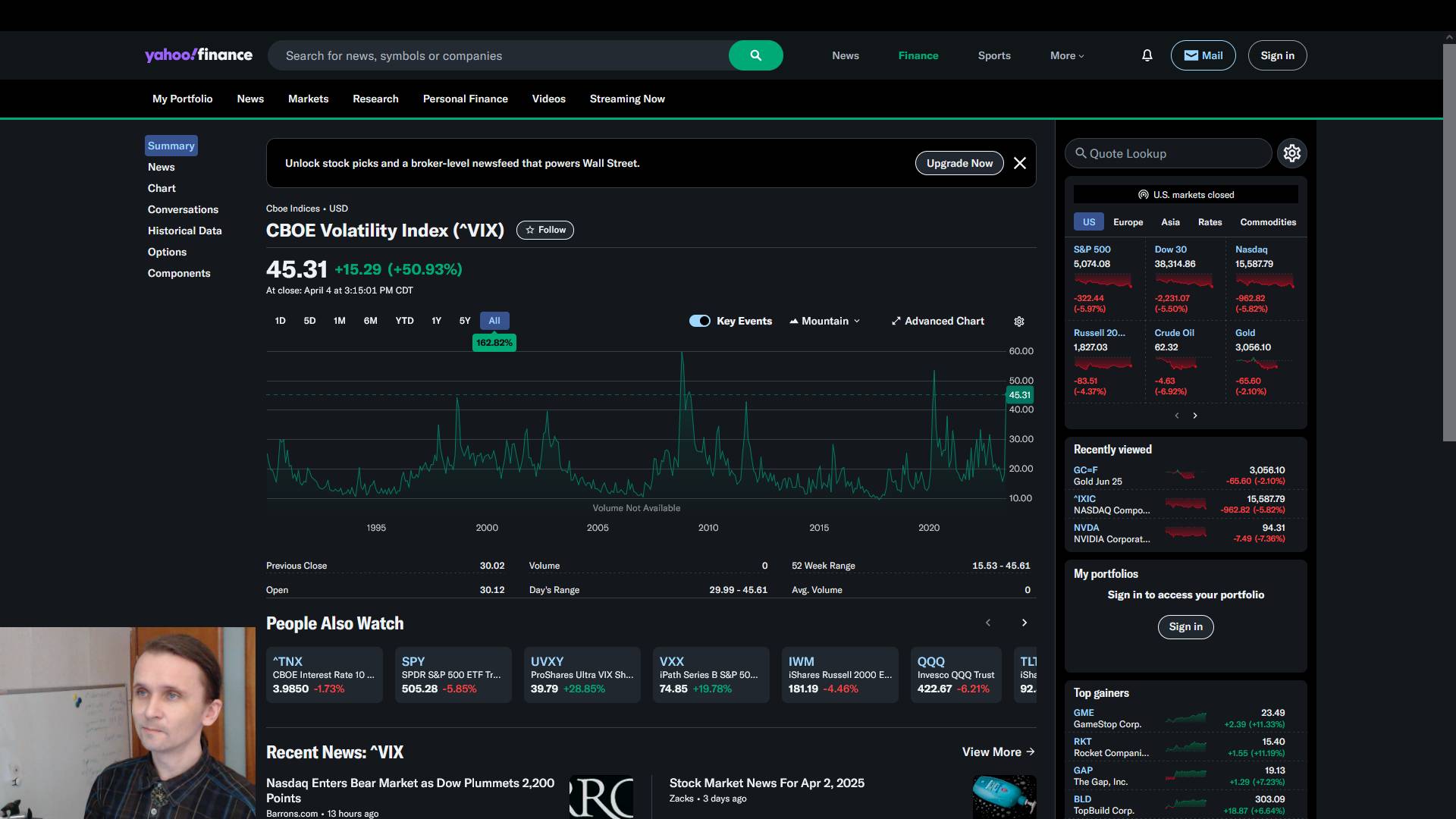The height and width of the screenshot is (819, 1456).
Task: Switch to the Europe markets tab
Action: pyautogui.click(x=1128, y=222)
